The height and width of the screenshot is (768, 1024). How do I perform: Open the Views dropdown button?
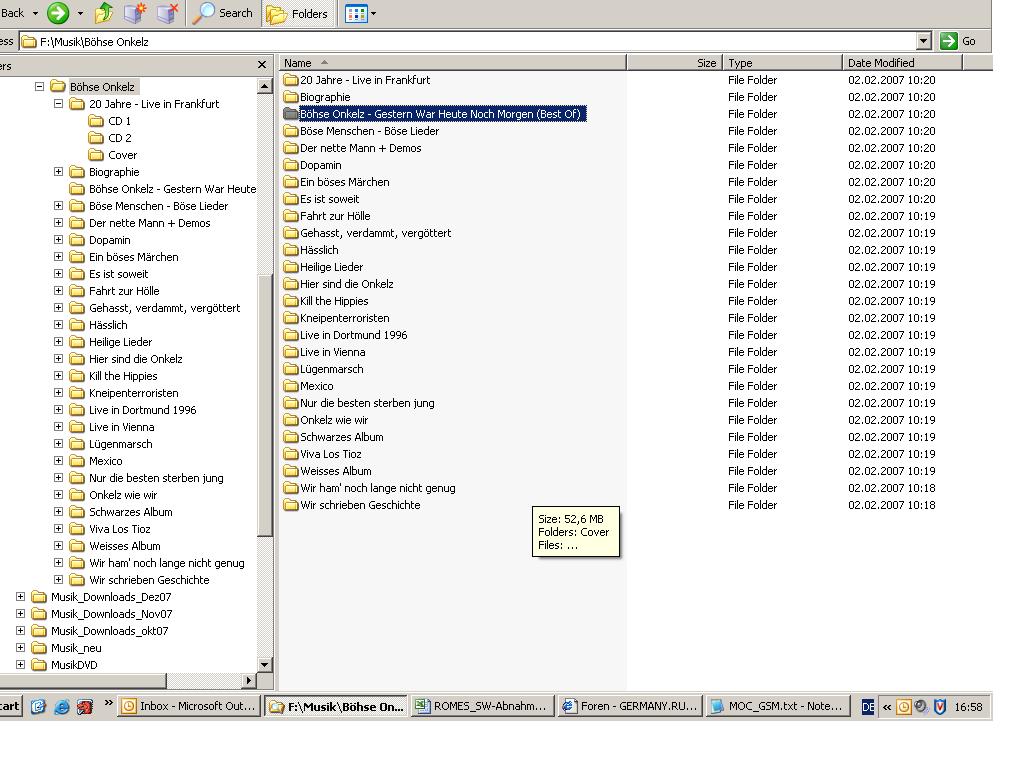360,13
